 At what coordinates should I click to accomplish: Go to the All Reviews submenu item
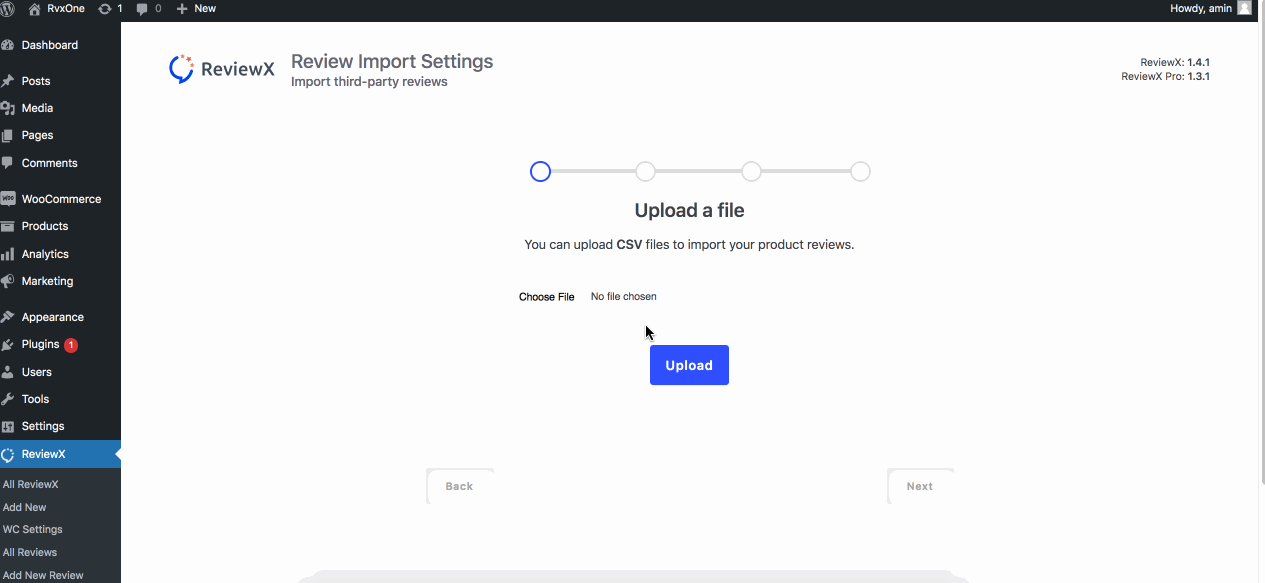(30, 552)
